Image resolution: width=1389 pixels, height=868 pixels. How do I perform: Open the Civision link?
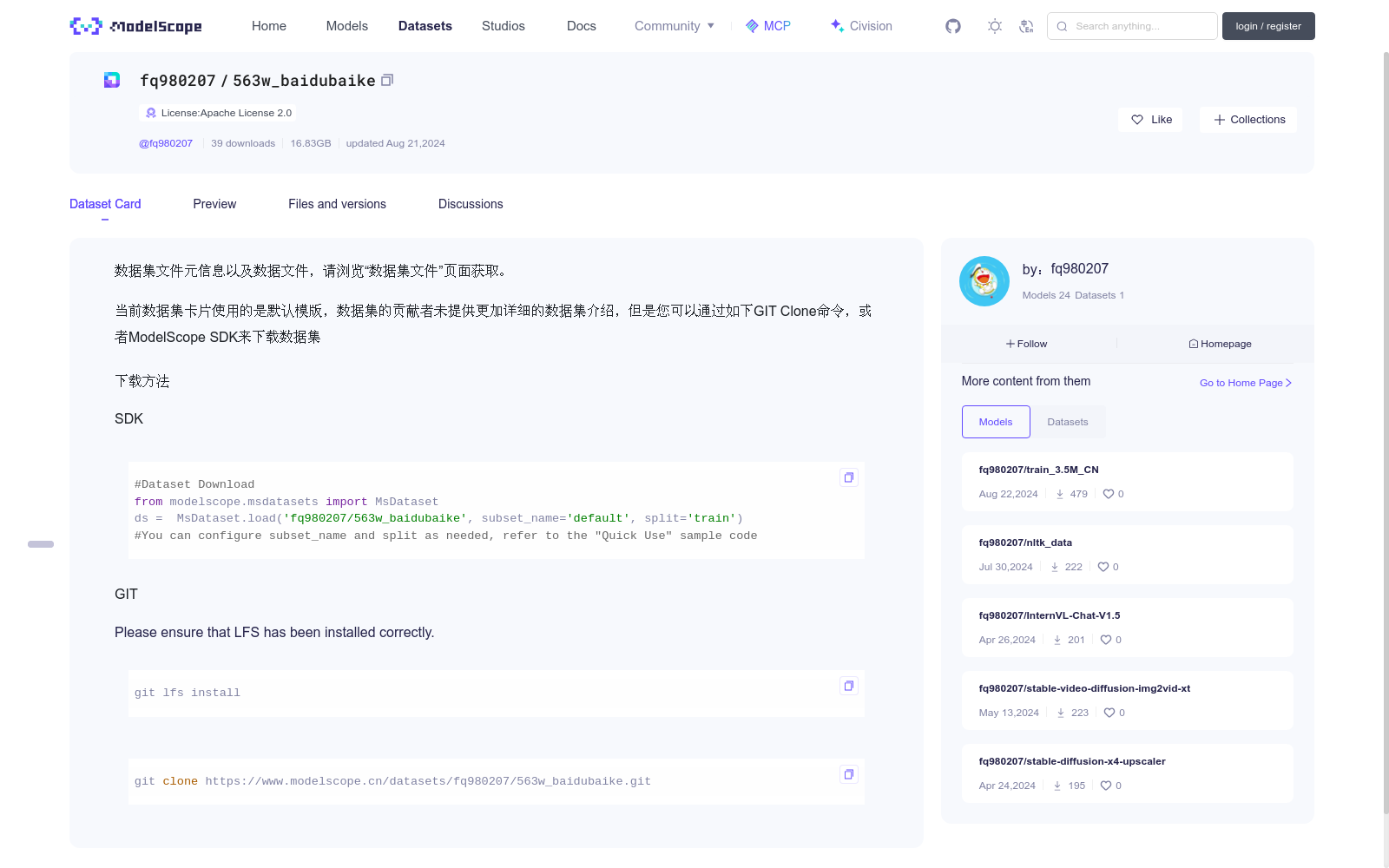coord(861,26)
